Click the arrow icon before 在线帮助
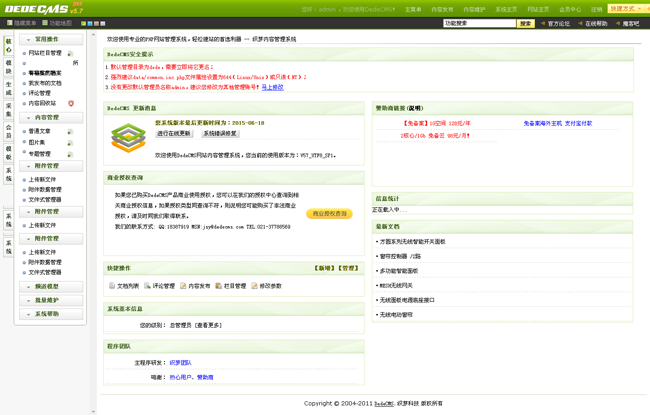The height and width of the screenshot is (415, 650). point(580,24)
